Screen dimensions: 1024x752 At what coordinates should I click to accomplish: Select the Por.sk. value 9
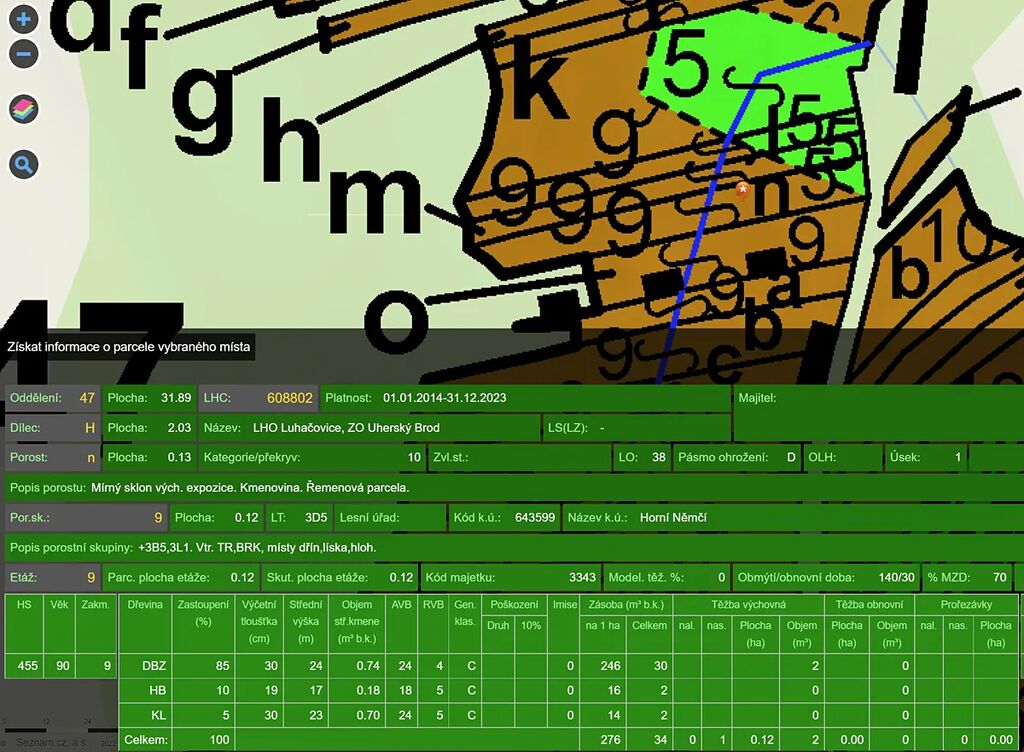(157, 518)
